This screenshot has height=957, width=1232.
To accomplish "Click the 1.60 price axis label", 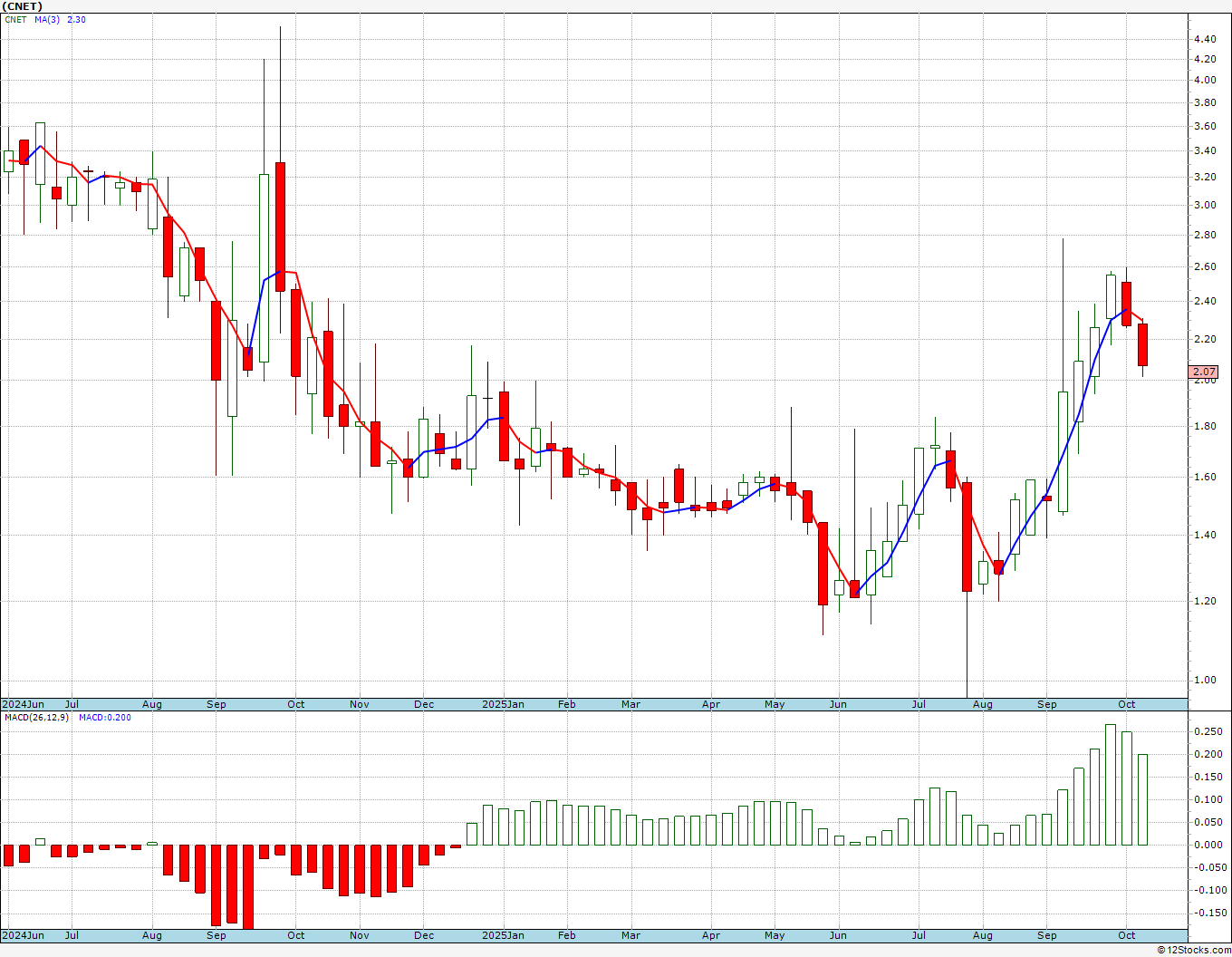I will pos(1205,477).
